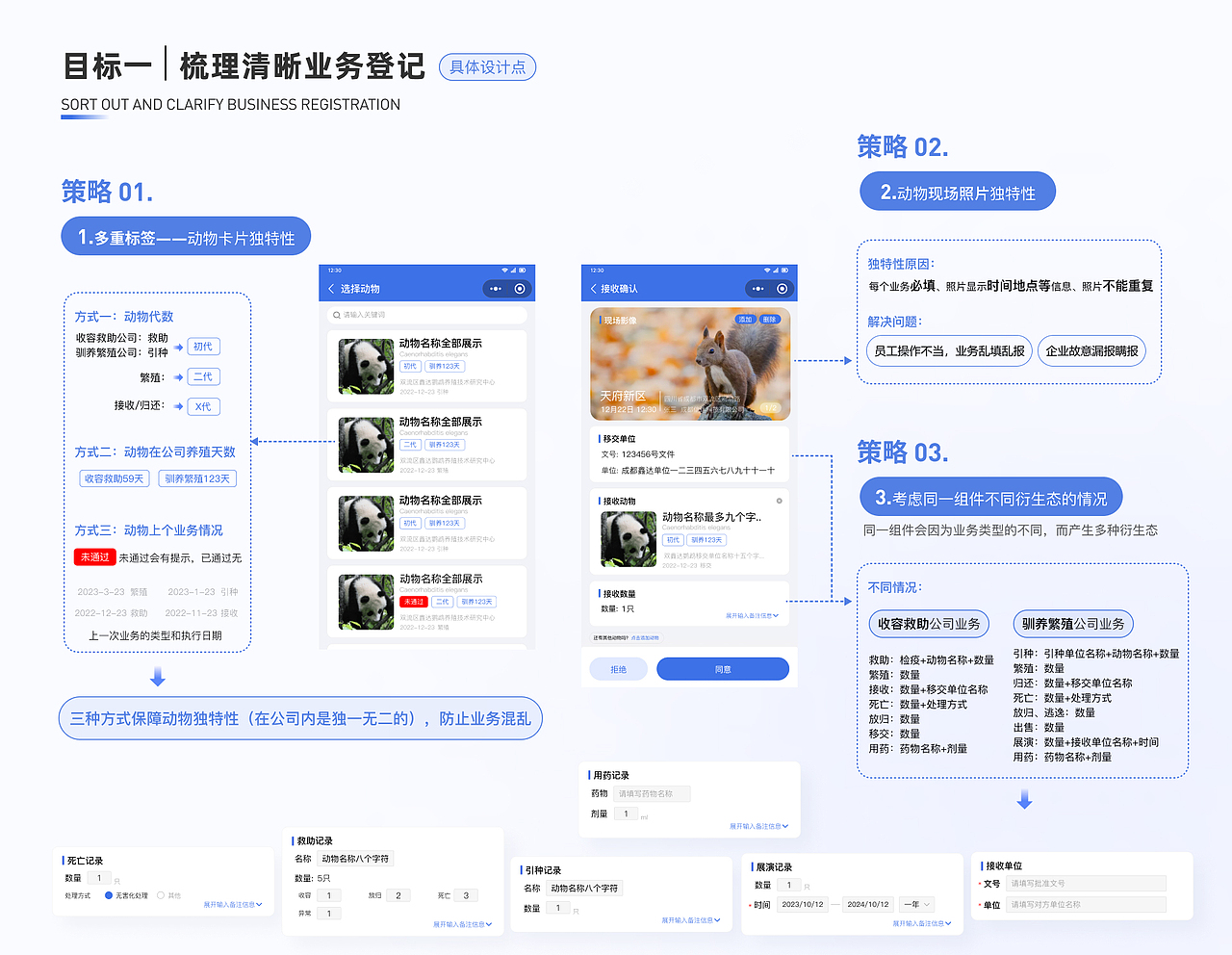
Task: Open the ••• more menu on 选择动物 header
Action: point(495,287)
